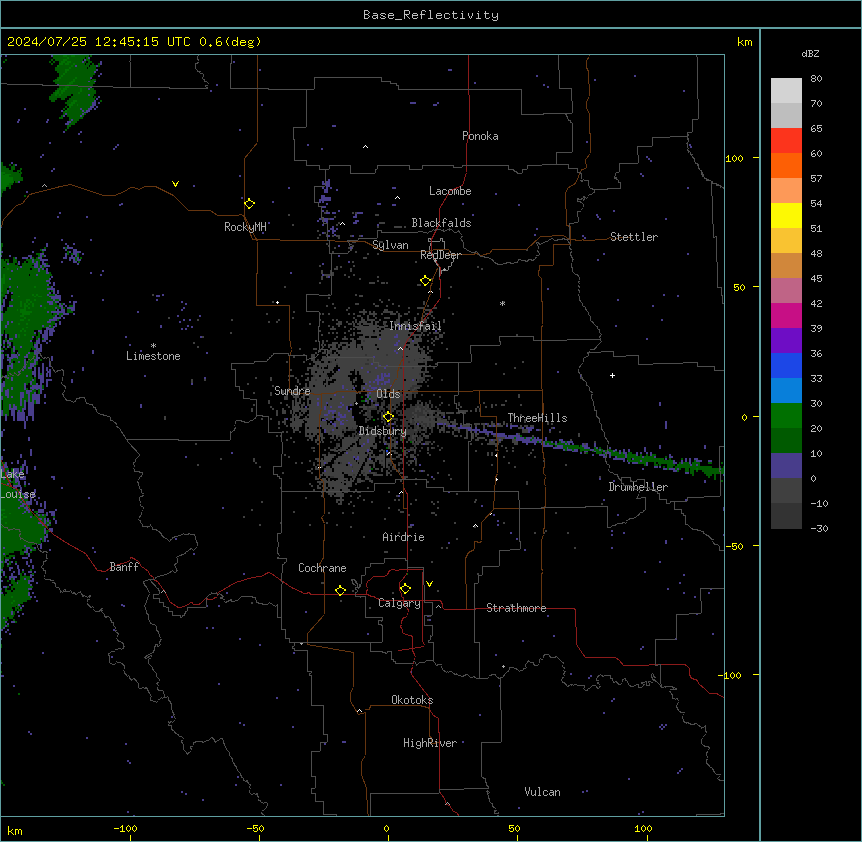Click the Lake Louise label
This screenshot has height=842, width=862.
(x=18, y=484)
